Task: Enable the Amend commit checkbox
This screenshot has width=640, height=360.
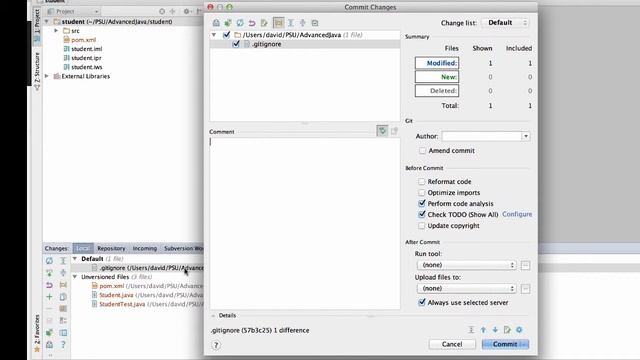Action: pyautogui.click(x=422, y=151)
